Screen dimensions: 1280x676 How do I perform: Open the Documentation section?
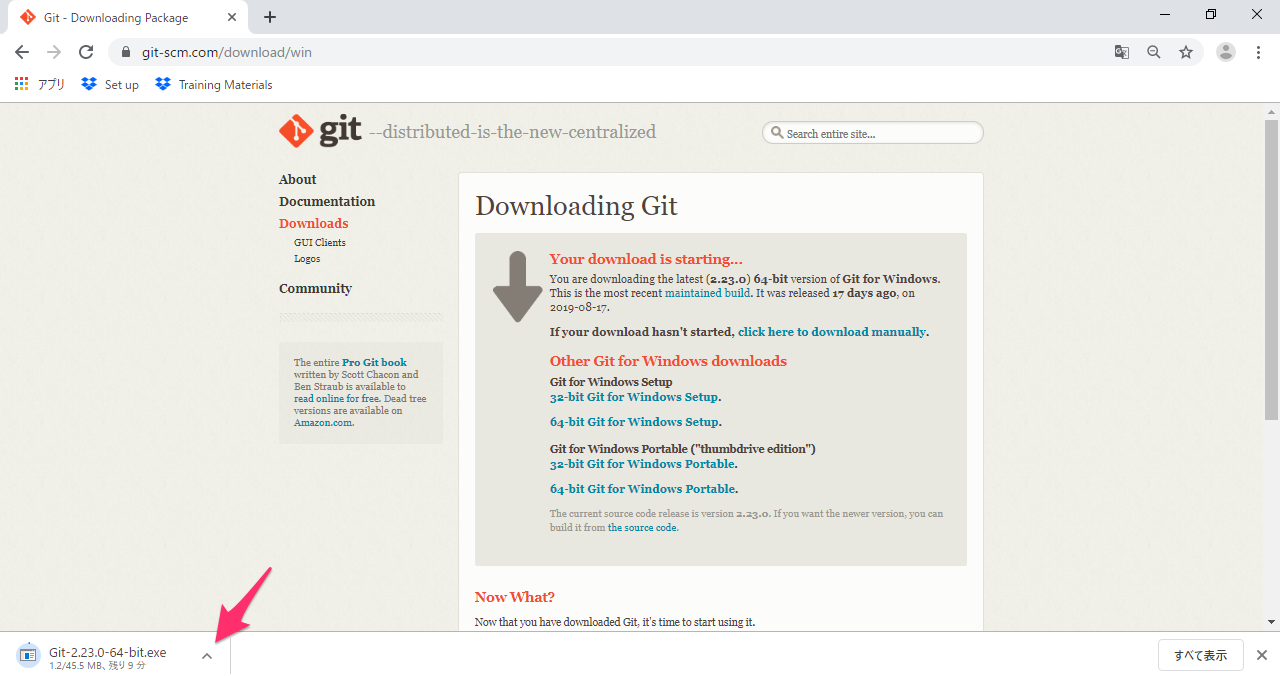(x=327, y=202)
